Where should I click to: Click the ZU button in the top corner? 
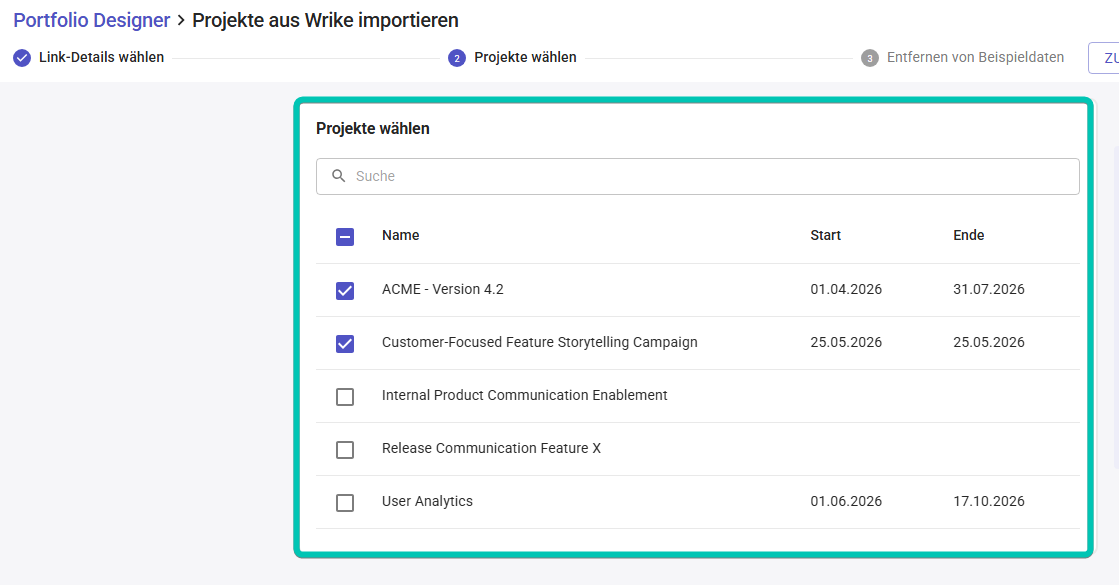(x=1108, y=57)
